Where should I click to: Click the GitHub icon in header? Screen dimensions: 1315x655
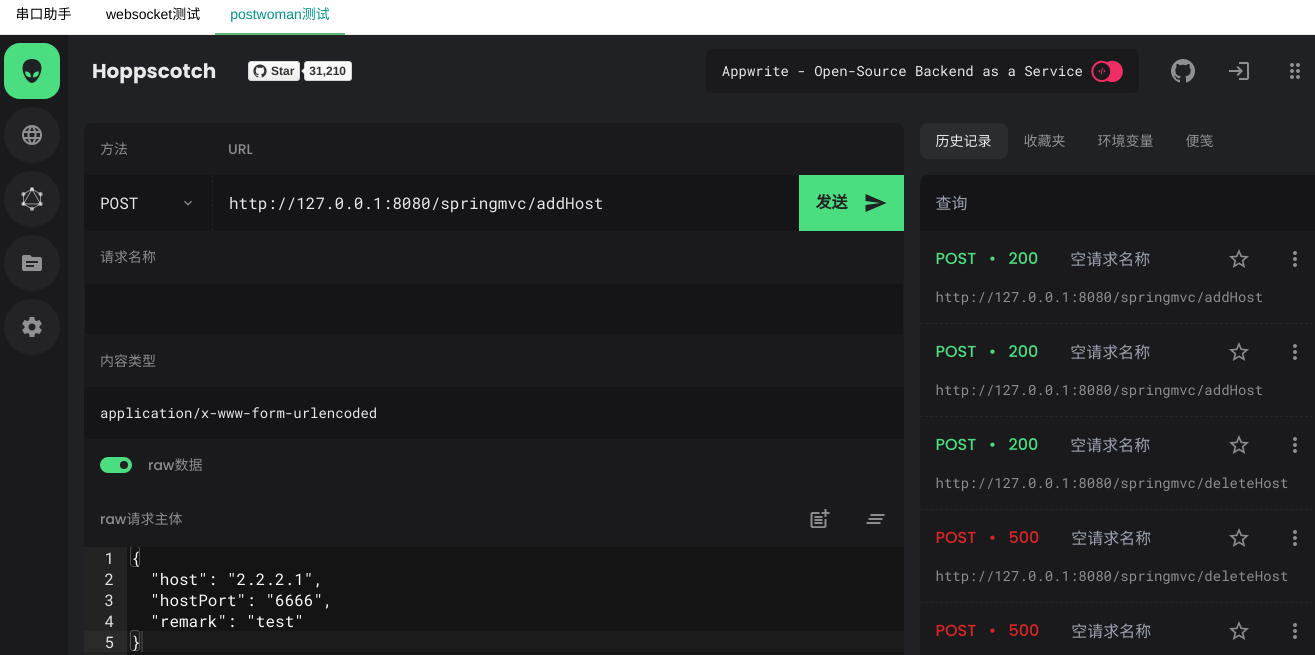point(1183,71)
